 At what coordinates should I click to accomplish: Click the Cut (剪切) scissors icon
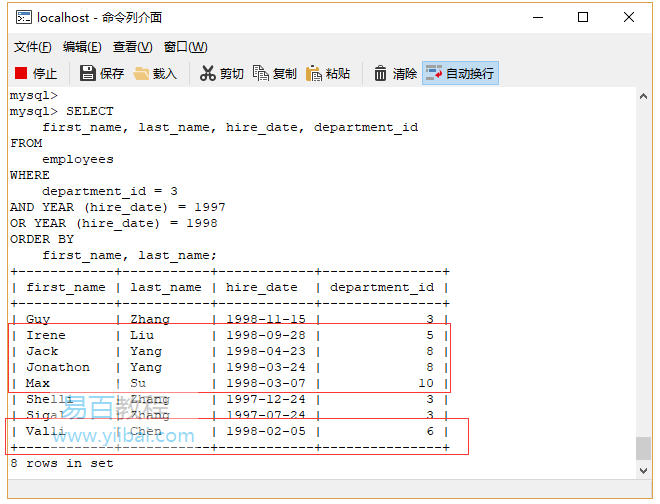tap(208, 73)
